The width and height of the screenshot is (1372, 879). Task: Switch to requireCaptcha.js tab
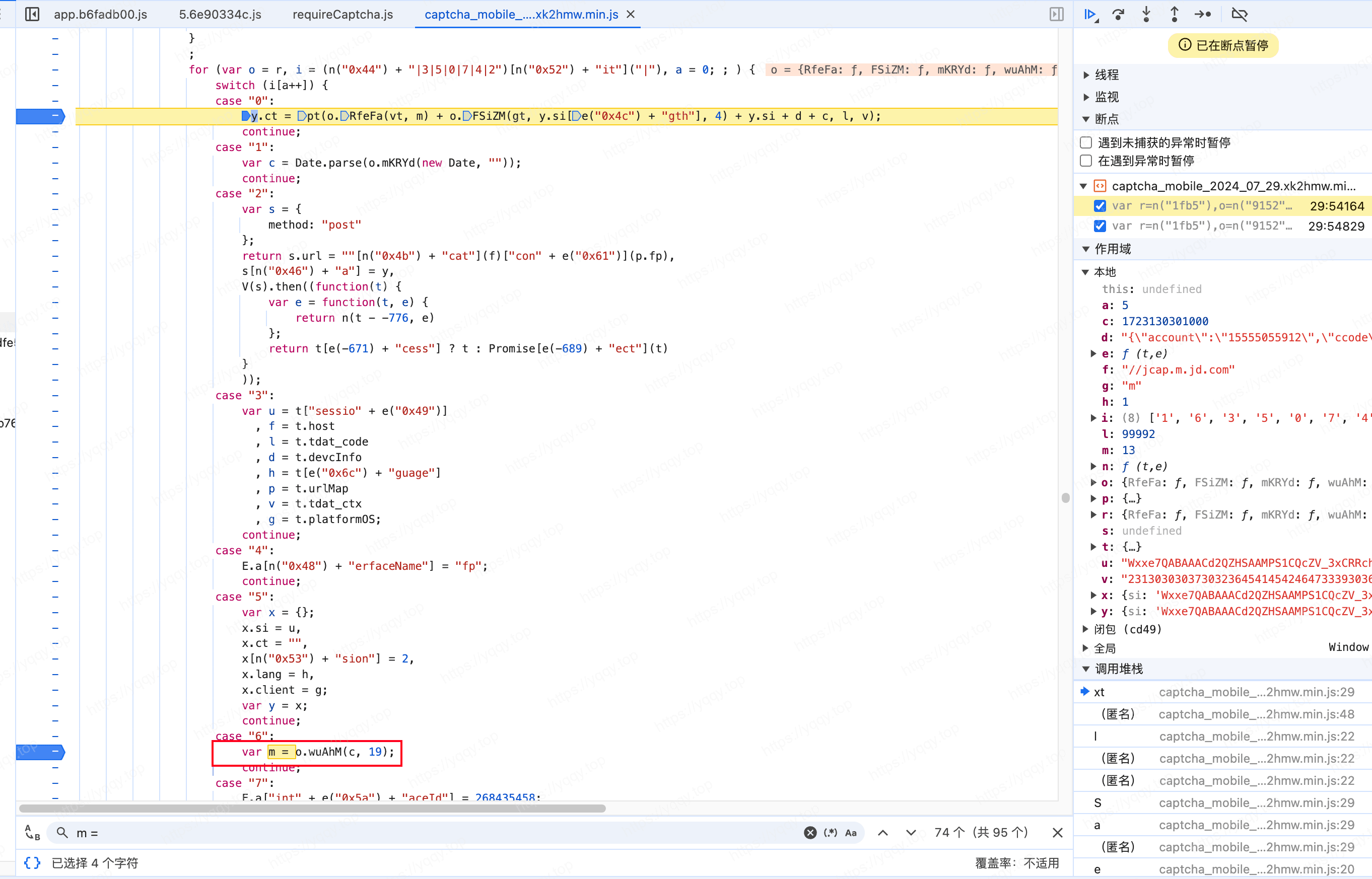(x=342, y=14)
